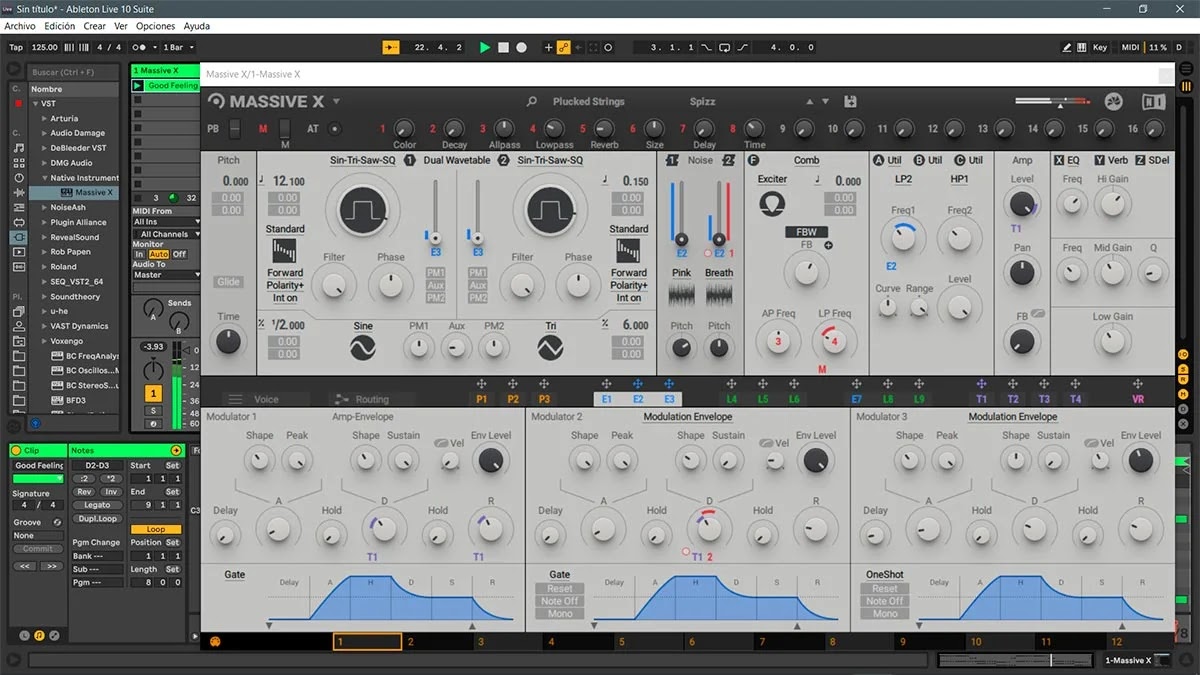This screenshot has height=675, width=1200.
Task: Enable the Automation Arm link button
Action: pyautogui.click(x=564, y=47)
